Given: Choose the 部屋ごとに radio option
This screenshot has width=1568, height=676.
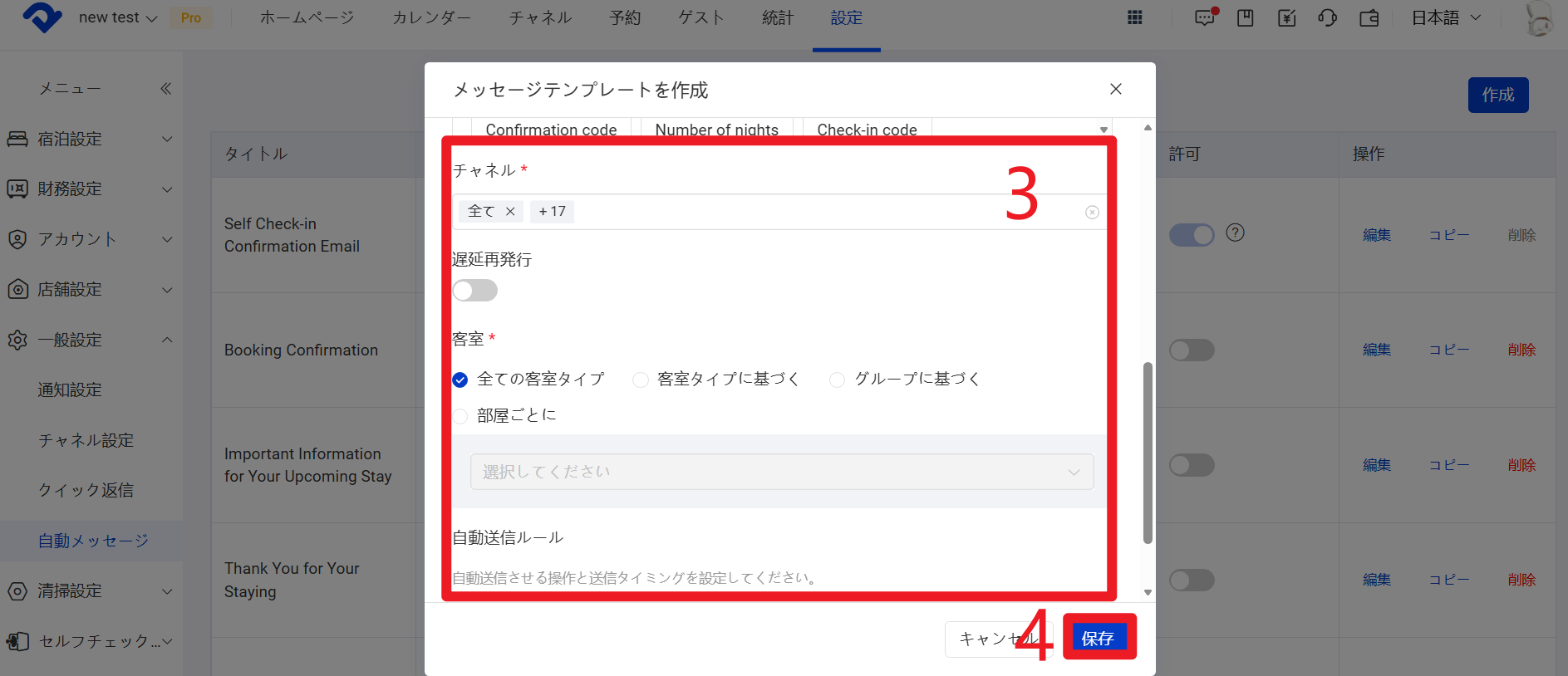Looking at the screenshot, I should 460,416.
